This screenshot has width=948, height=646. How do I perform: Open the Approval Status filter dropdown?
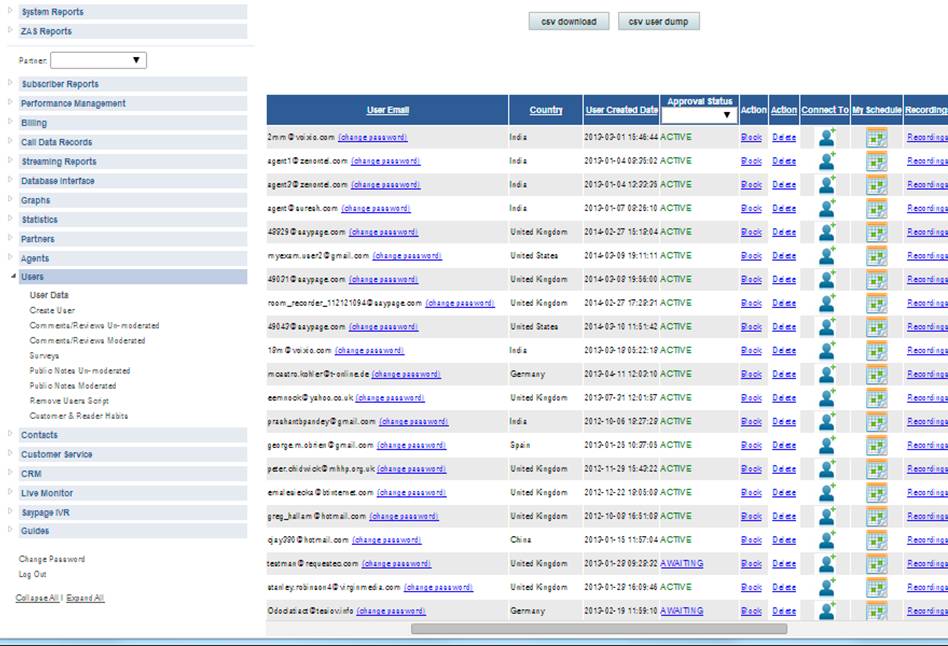click(698, 115)
